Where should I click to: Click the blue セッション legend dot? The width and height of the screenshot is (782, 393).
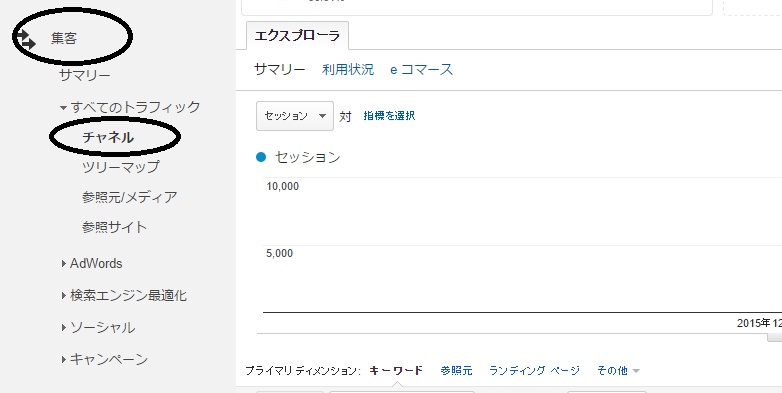(x=261, y=158)
